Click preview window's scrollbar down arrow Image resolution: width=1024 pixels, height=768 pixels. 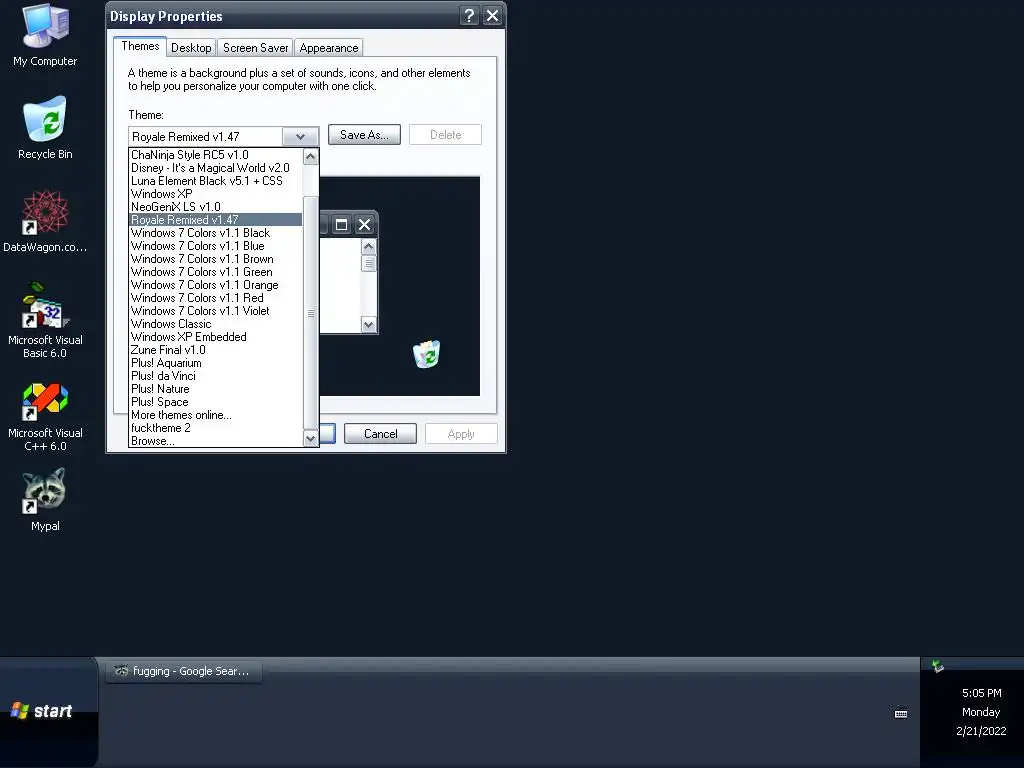click(x=368, y=325)
